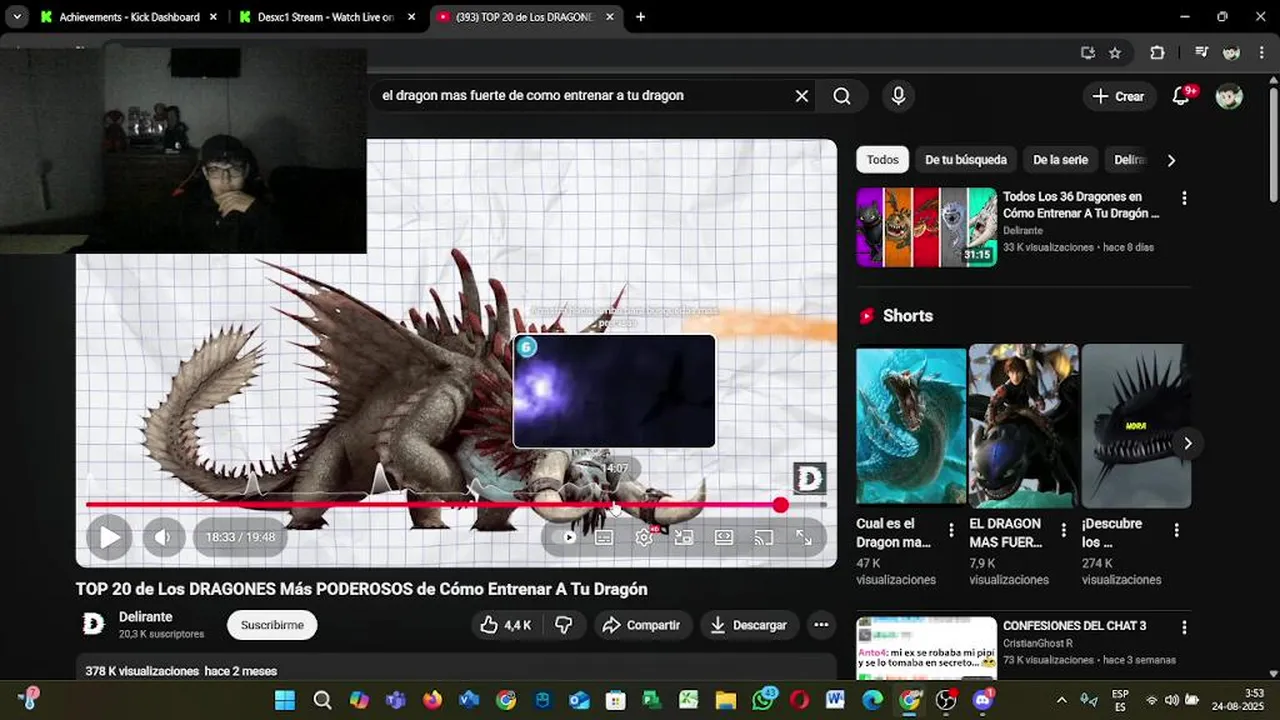
Task: Show more Shorts with the next arrow
Action: 1187,443
